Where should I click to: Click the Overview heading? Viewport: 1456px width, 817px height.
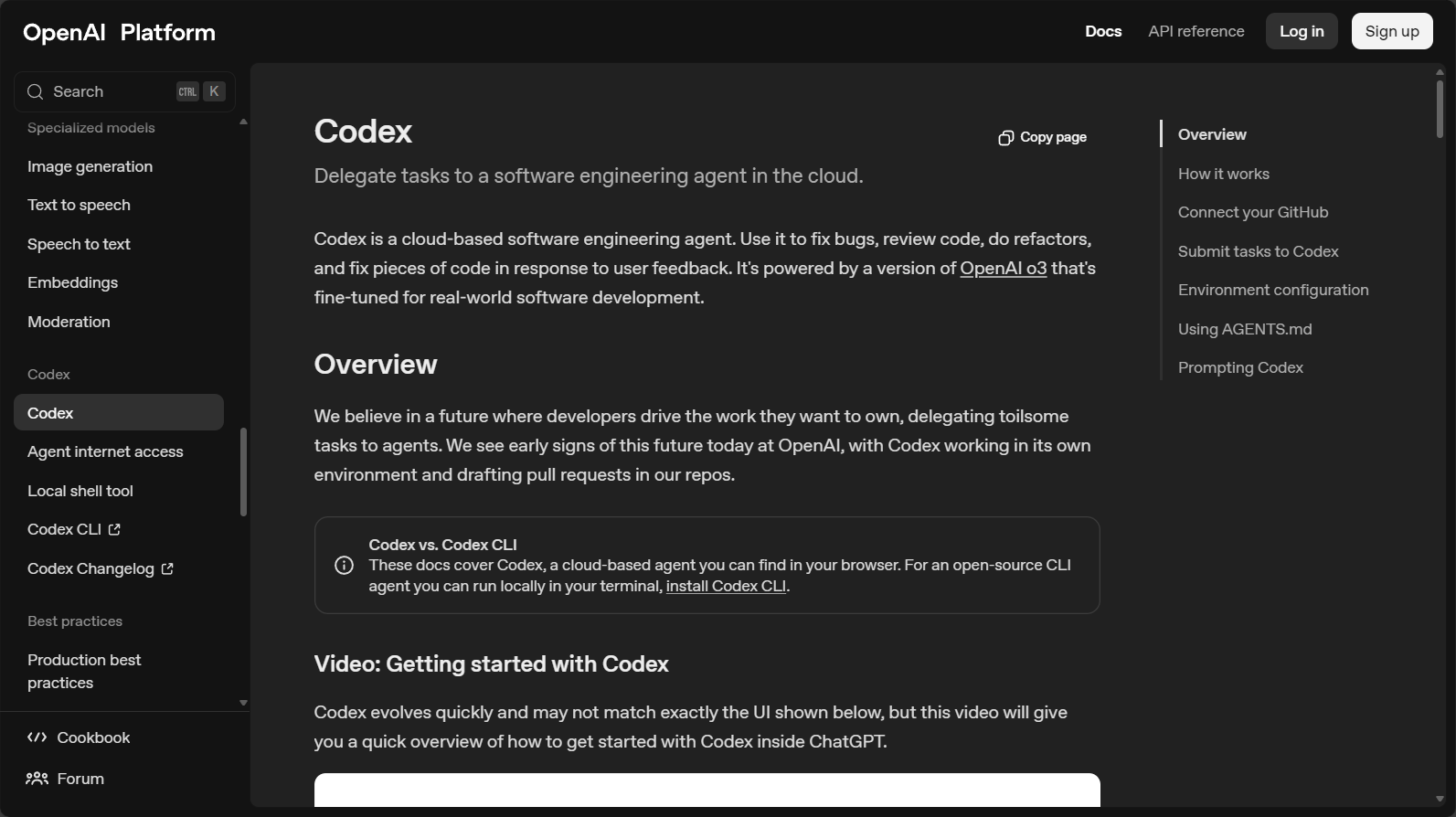click(376, 365)
